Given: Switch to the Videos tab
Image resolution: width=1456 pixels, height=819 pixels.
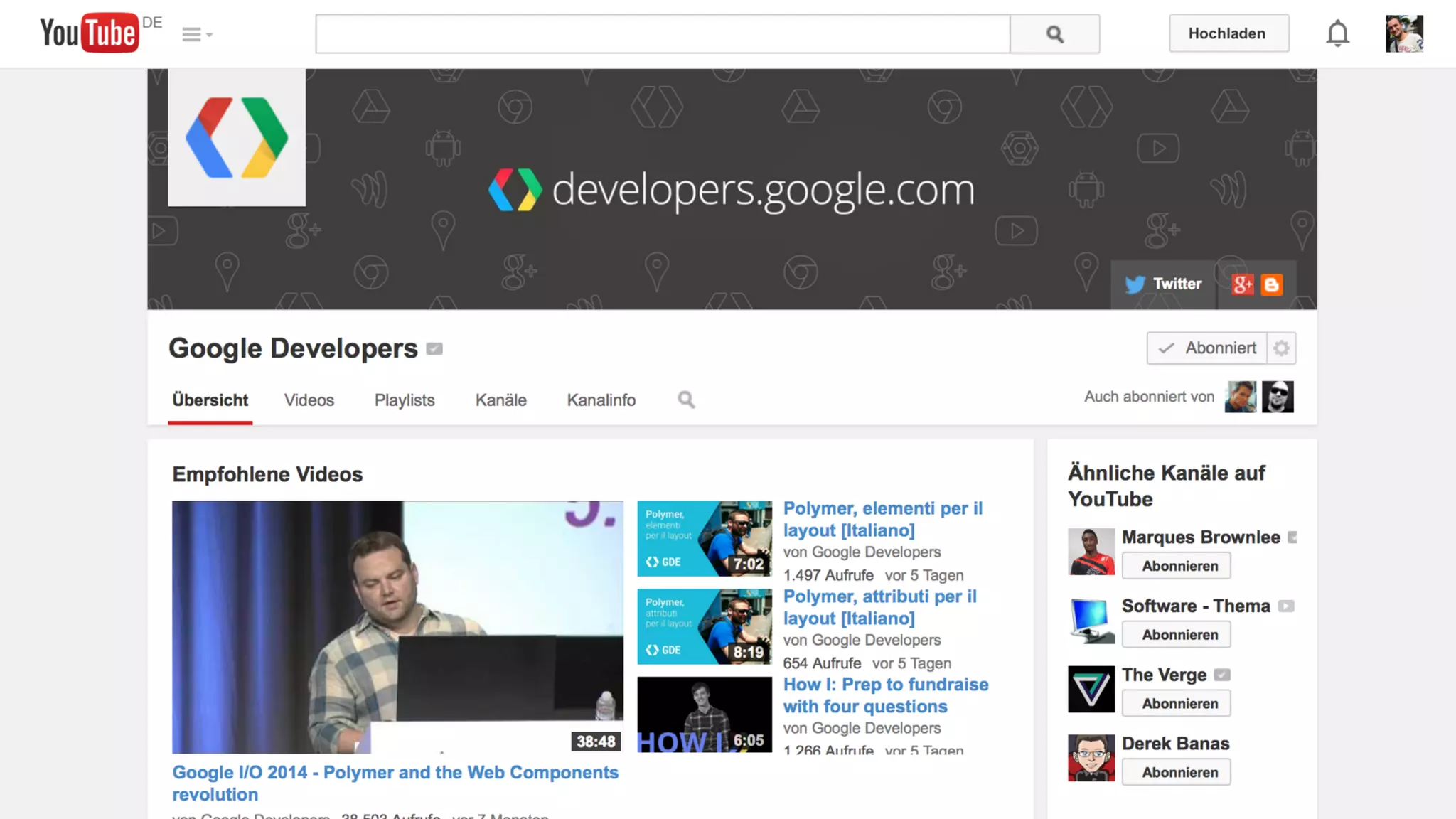Looking at the screenshot, I should pos(309,400).
